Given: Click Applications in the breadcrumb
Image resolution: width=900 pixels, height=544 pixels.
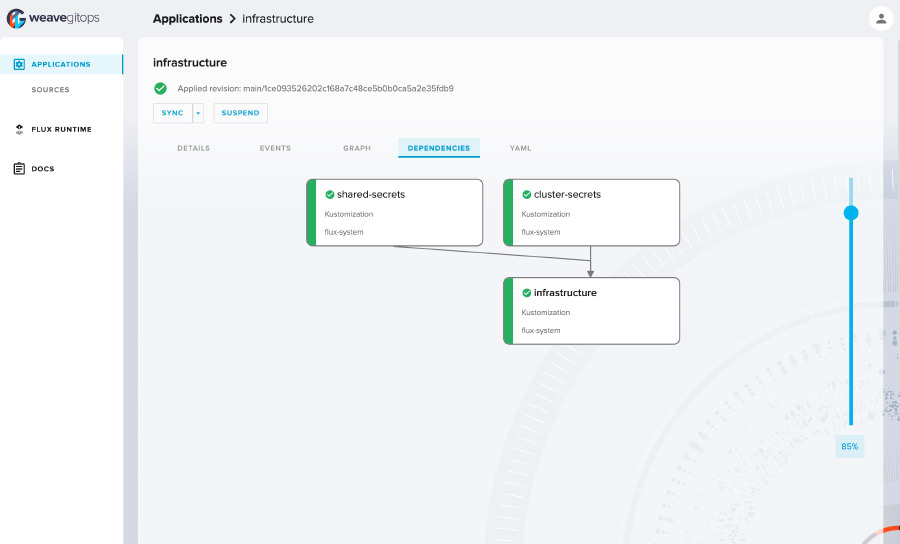Looking at the screenshot, I should tap(187, 18).
